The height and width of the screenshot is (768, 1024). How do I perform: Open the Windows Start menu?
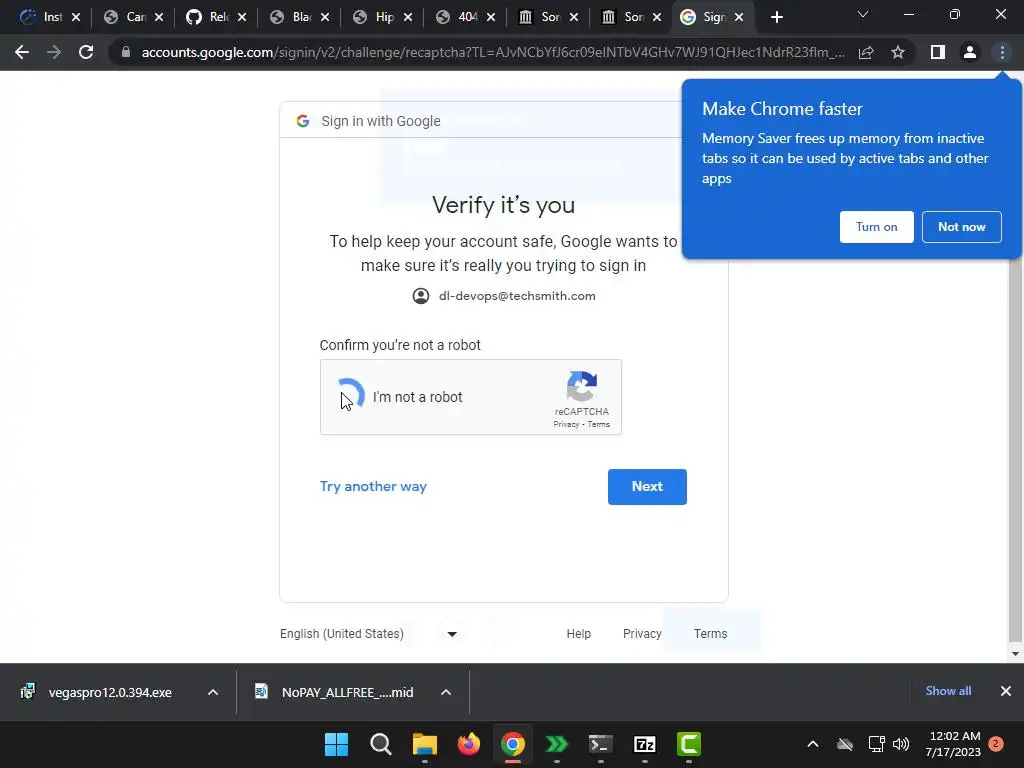(336, 744)
